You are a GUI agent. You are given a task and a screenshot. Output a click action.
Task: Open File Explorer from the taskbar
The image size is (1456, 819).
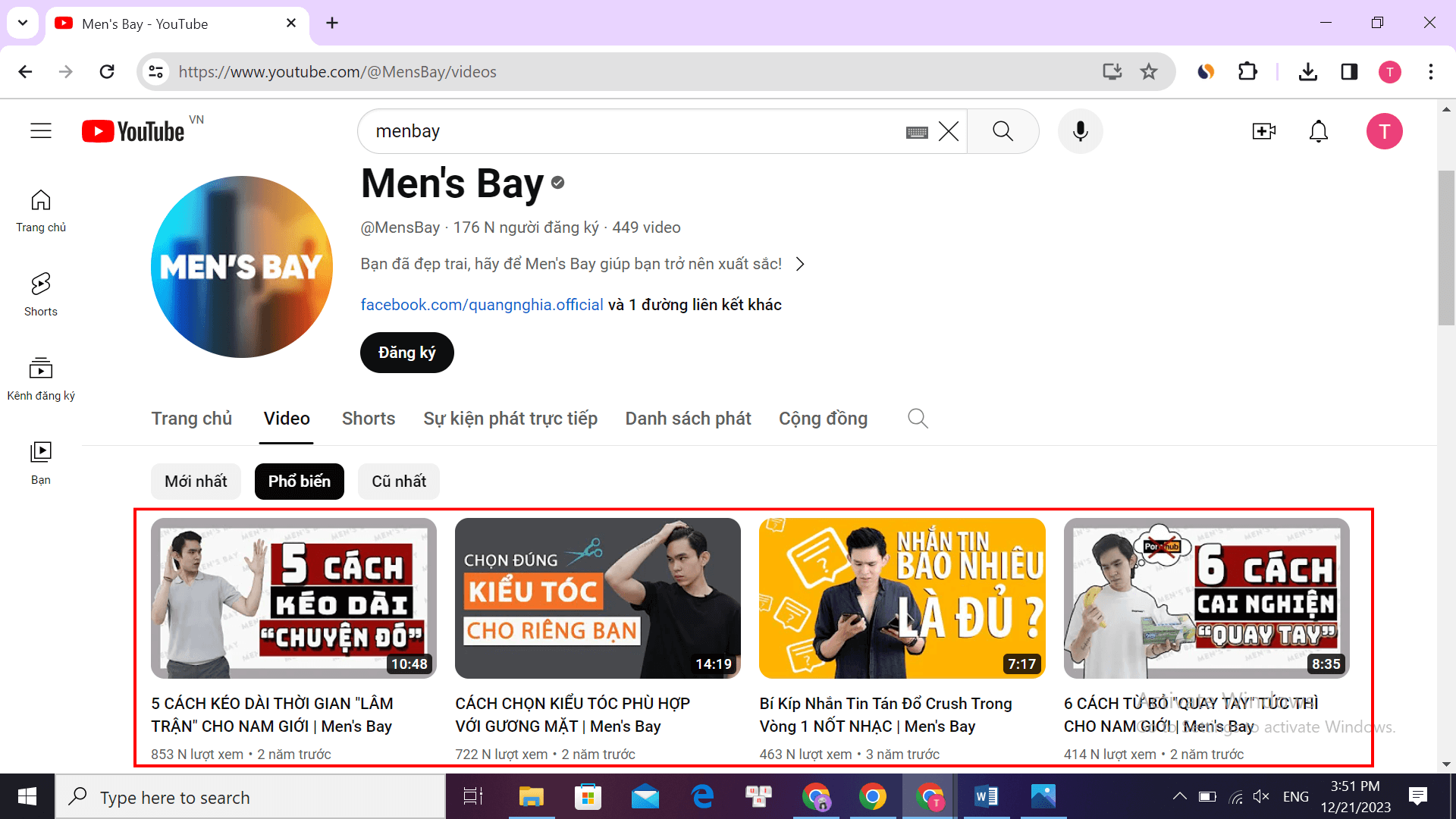531,796
